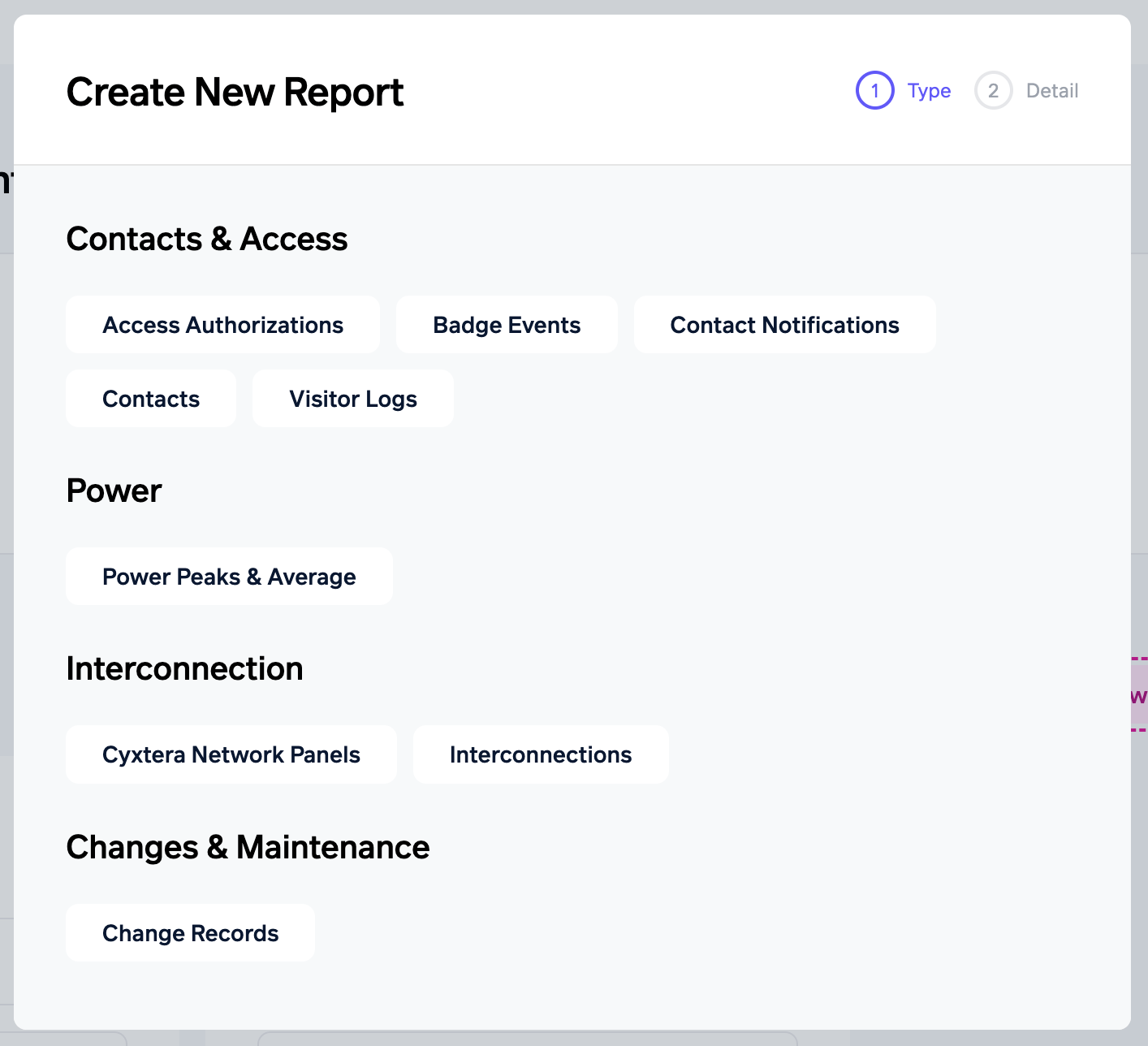The width and height of the screenshot is (1148, 1046).
Task: Select the Contacts report option
Action: coord(151,399)
